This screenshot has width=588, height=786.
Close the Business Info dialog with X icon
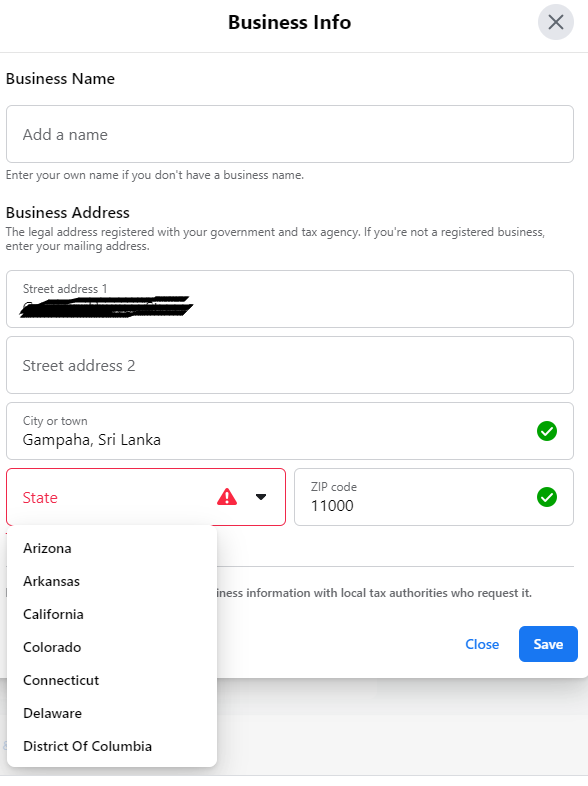pos(555,22)
